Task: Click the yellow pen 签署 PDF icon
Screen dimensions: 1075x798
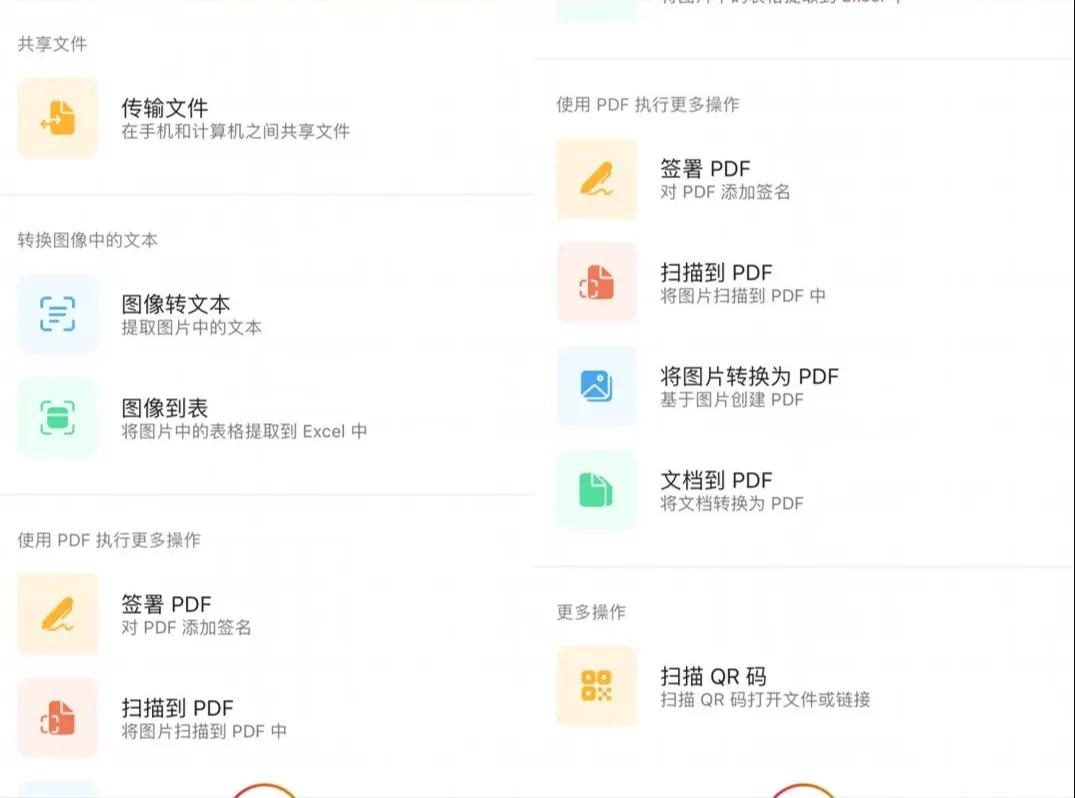Action: [596, 179]
